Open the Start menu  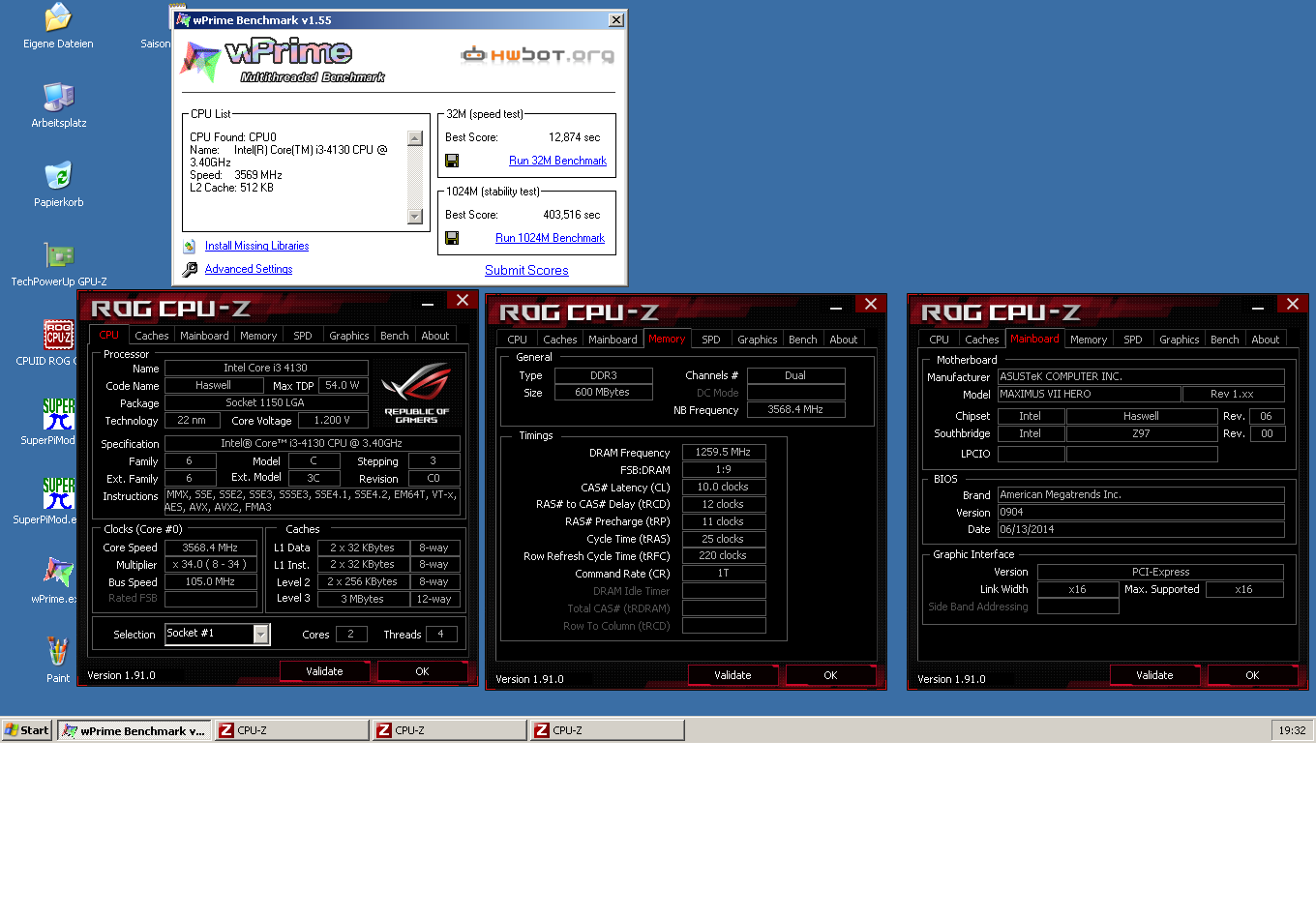click(27, 730)
